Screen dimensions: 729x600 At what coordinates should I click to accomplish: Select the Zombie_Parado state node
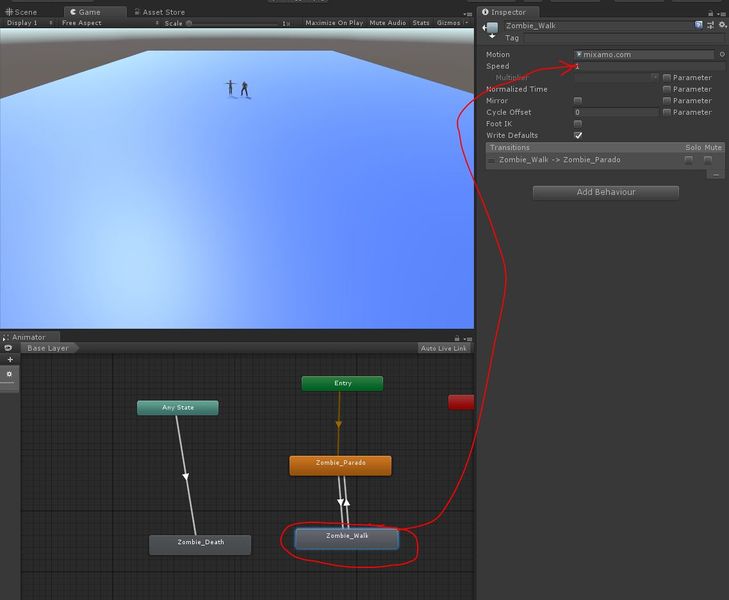(340, 465)
